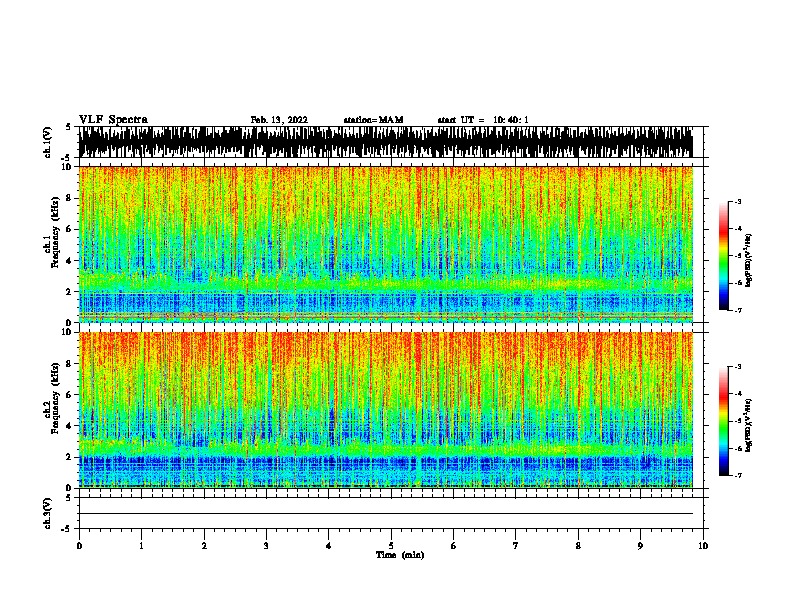Viewport: 792px width, 612px height.
Task: Click the ch.2 spectrogram color bar
Action: [723, 421]
